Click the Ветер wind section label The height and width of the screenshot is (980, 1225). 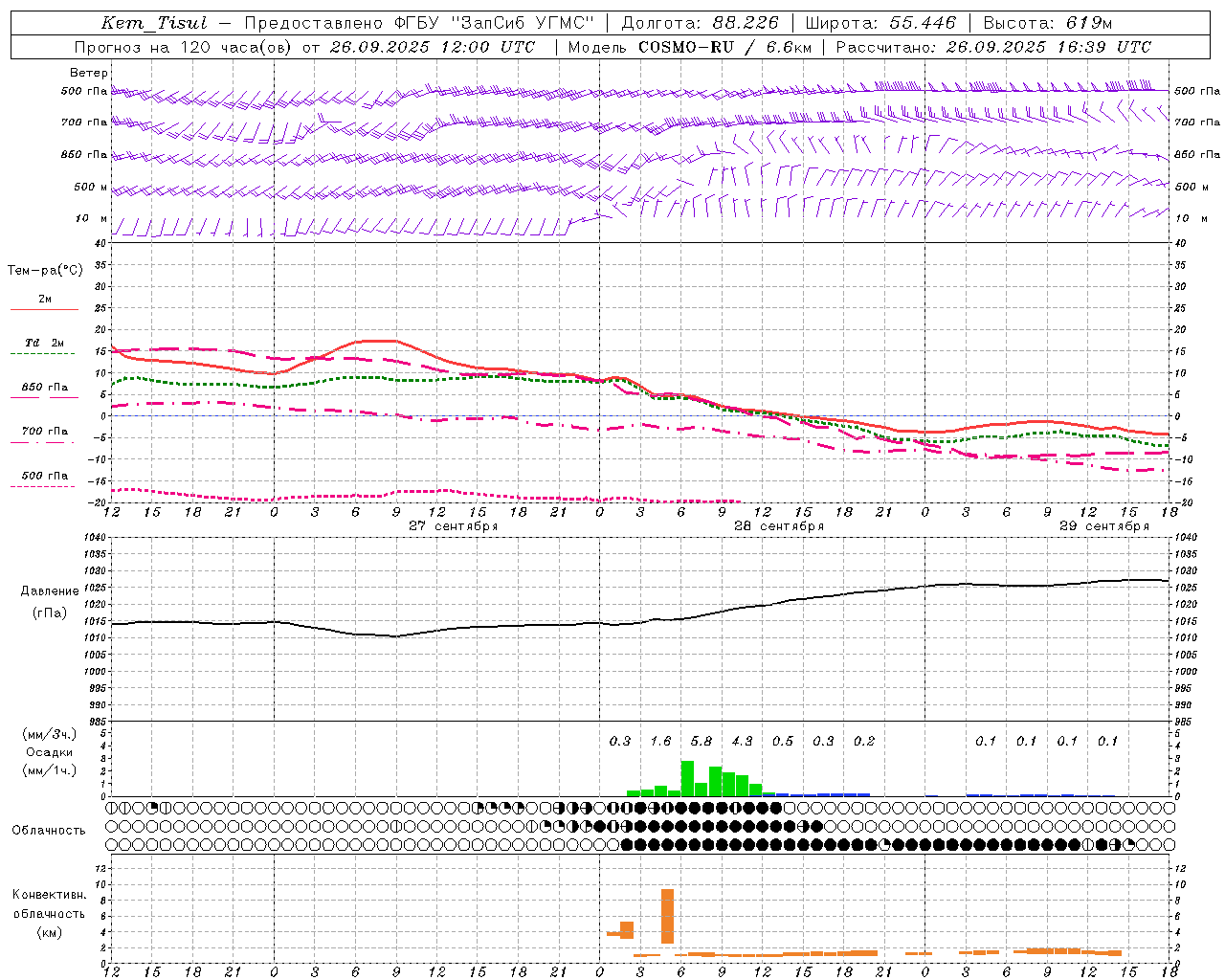(x=88, y=73)
